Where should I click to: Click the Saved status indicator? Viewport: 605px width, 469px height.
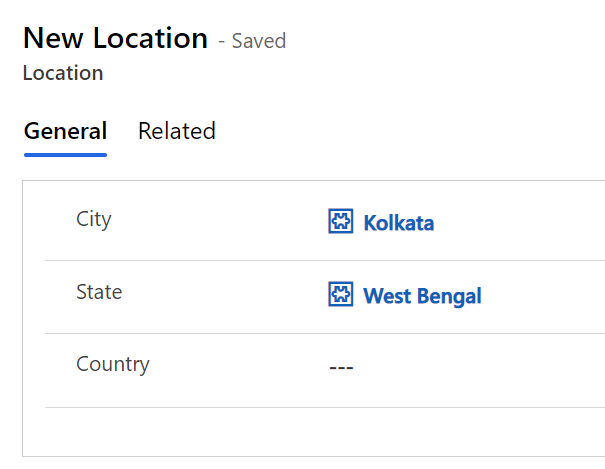[x=258, y=41]
